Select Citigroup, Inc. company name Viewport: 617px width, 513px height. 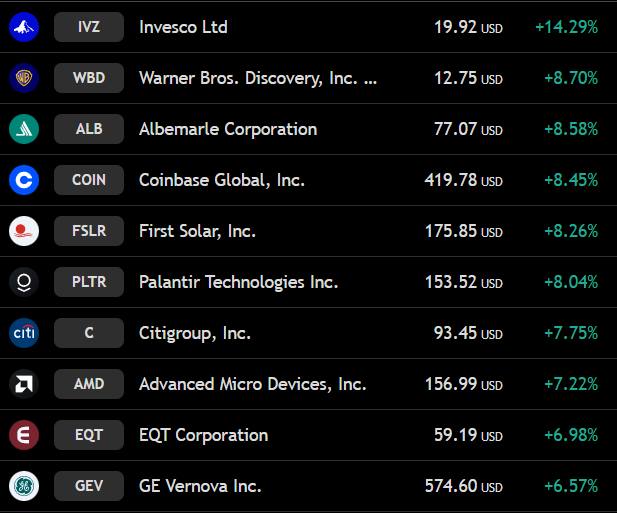[195, 334]
